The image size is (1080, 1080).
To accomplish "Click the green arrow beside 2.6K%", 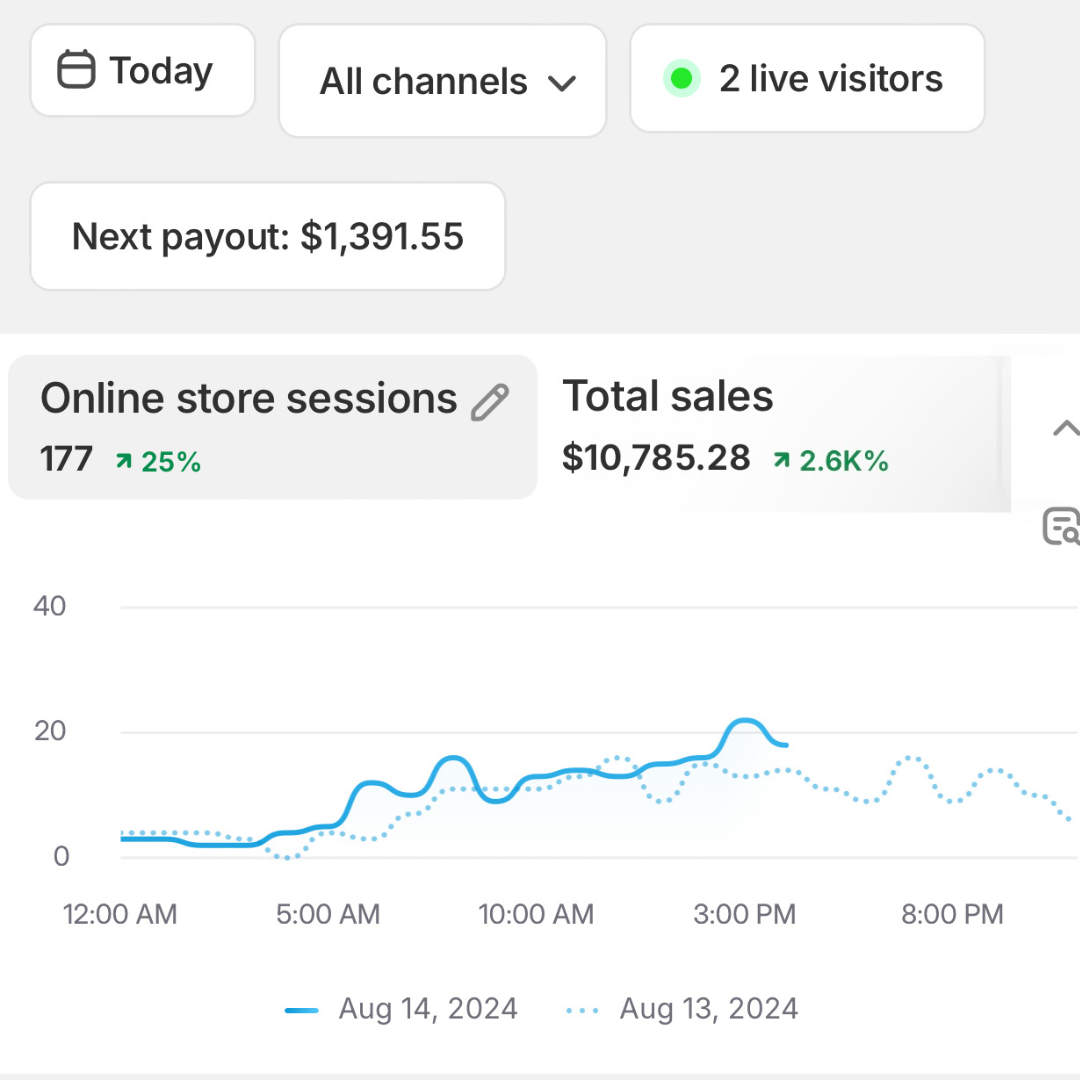I will (x=781, y=460).
